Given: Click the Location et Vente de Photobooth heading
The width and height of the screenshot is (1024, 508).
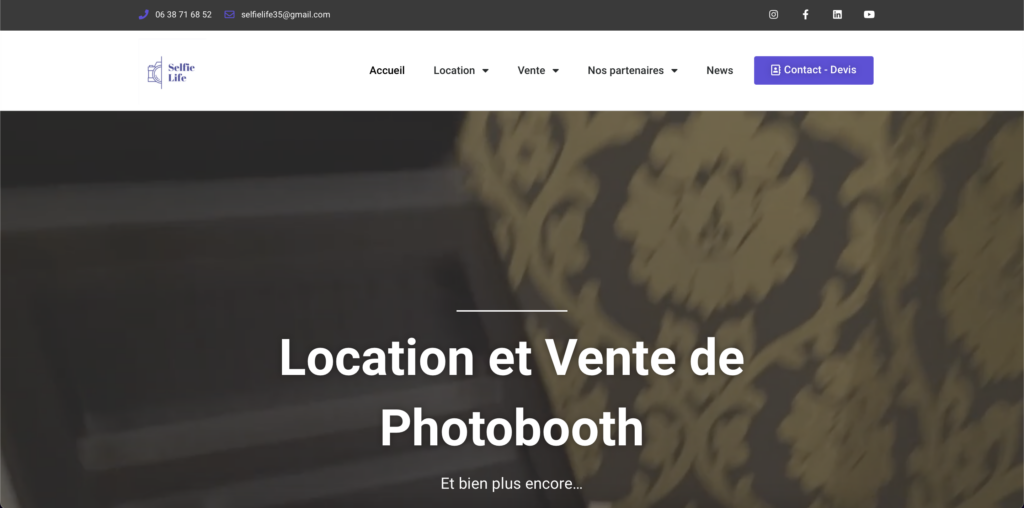Looking at the screenshot, I should [x=511, y=392].
